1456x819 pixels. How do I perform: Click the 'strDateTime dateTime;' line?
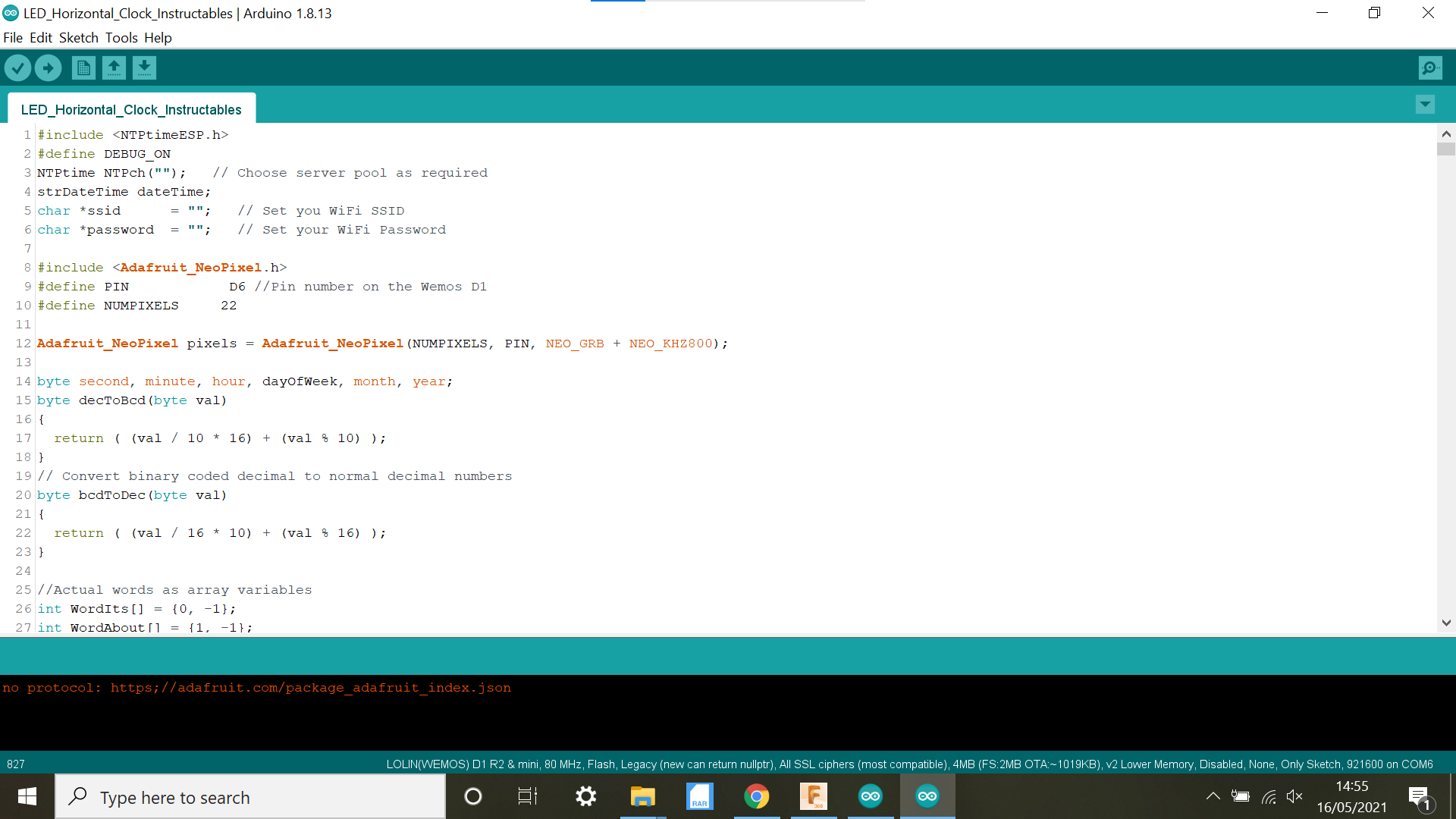pos(124,192)
